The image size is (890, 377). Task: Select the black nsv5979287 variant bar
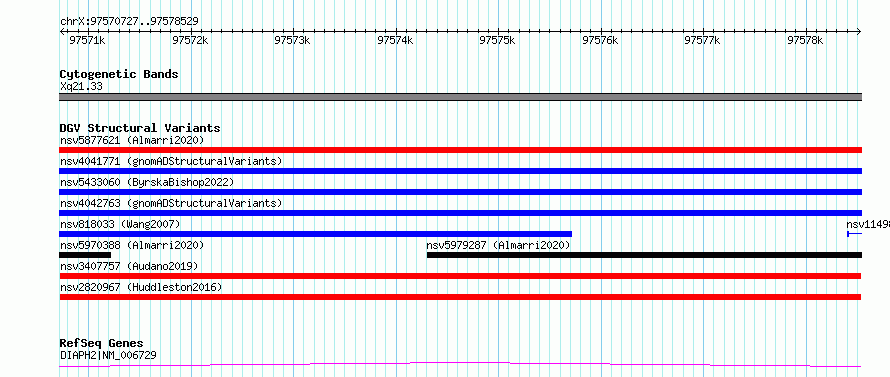644,255
